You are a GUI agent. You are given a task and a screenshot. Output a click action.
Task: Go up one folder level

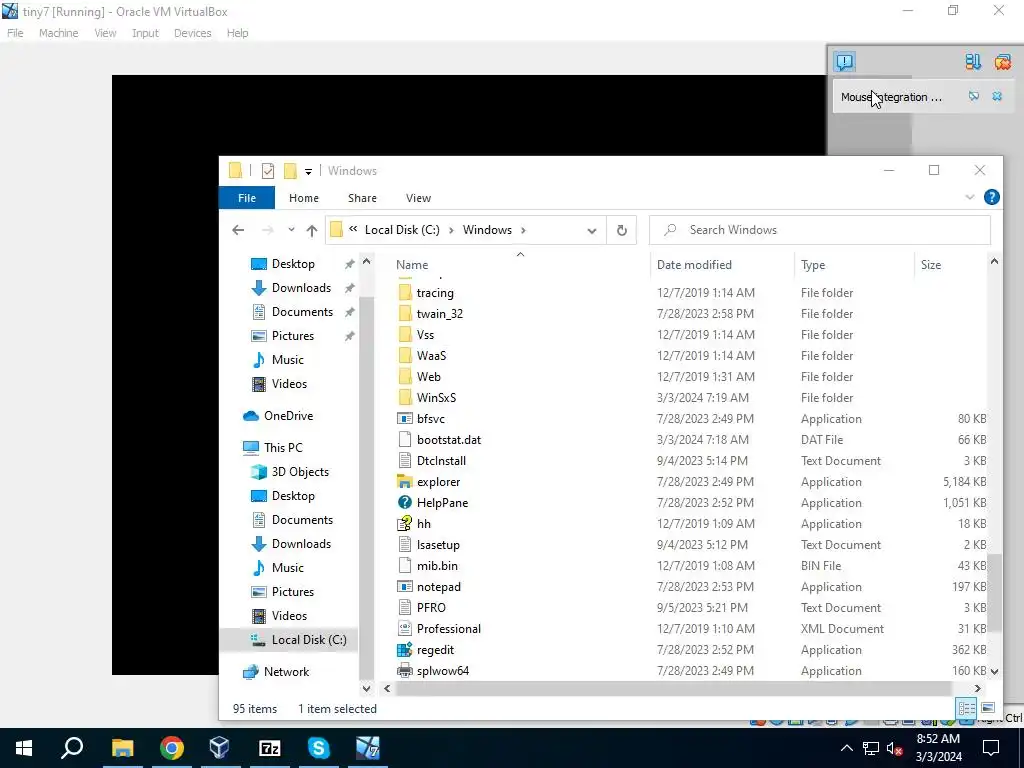pos(312,230)
